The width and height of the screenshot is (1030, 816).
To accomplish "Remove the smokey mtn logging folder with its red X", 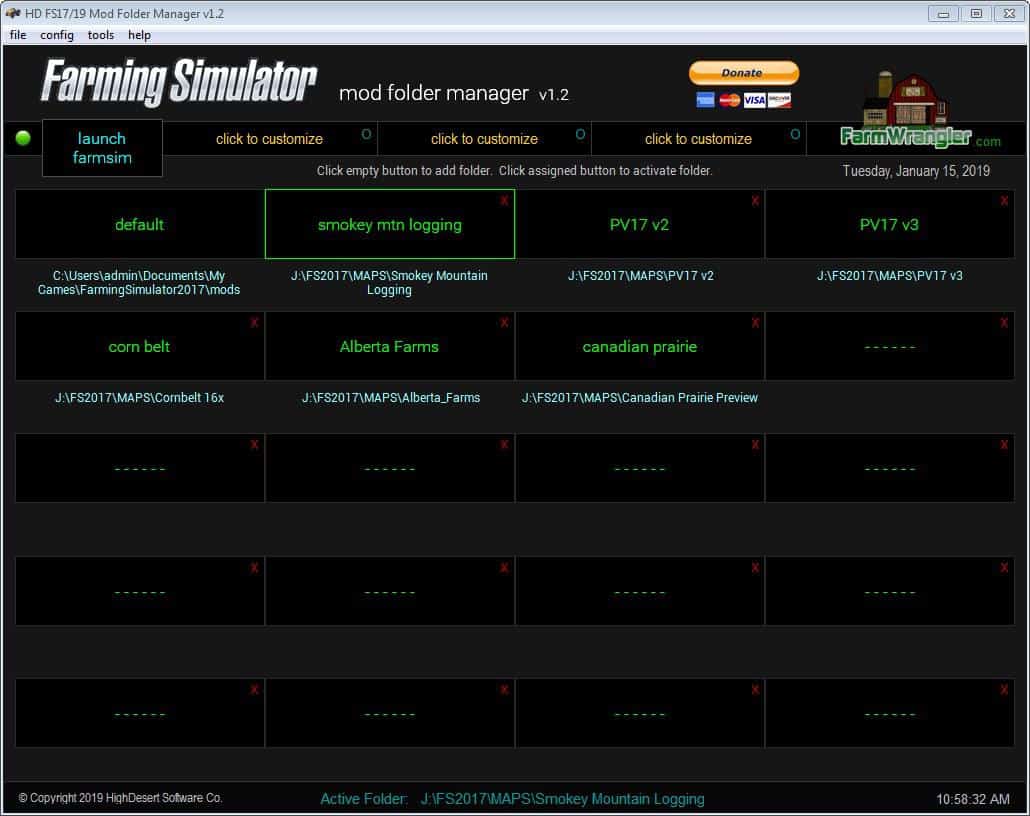I will tap(504, 201).
